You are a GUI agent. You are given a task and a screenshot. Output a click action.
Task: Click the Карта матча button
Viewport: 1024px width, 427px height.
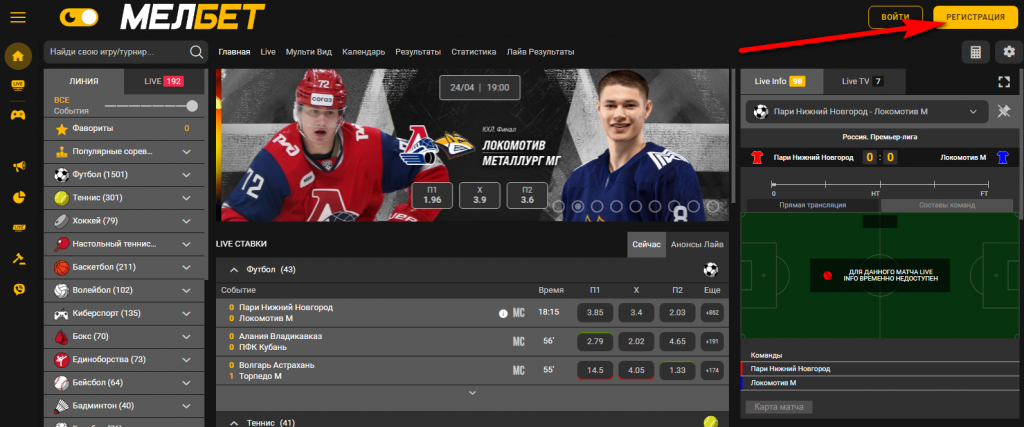[x=779, y=407]
